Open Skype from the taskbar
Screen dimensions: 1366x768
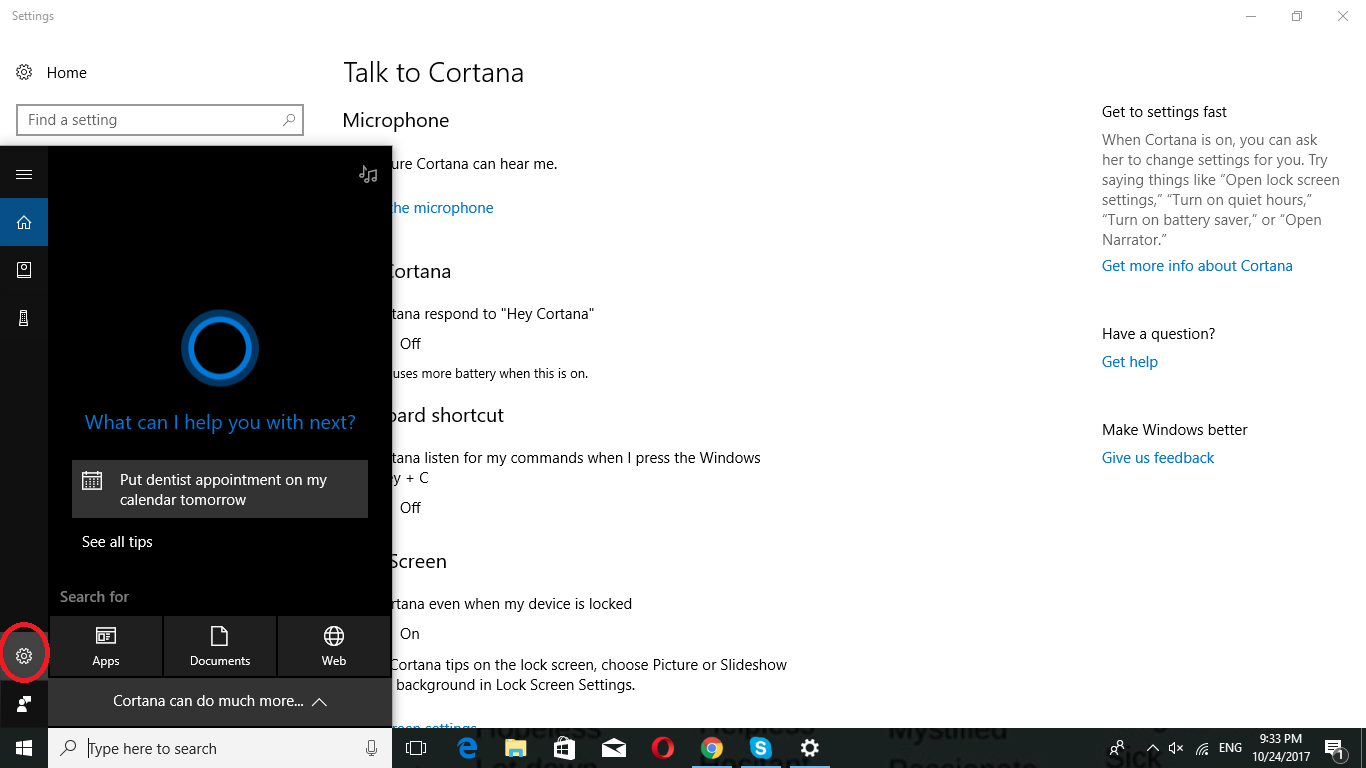[760, 748]
